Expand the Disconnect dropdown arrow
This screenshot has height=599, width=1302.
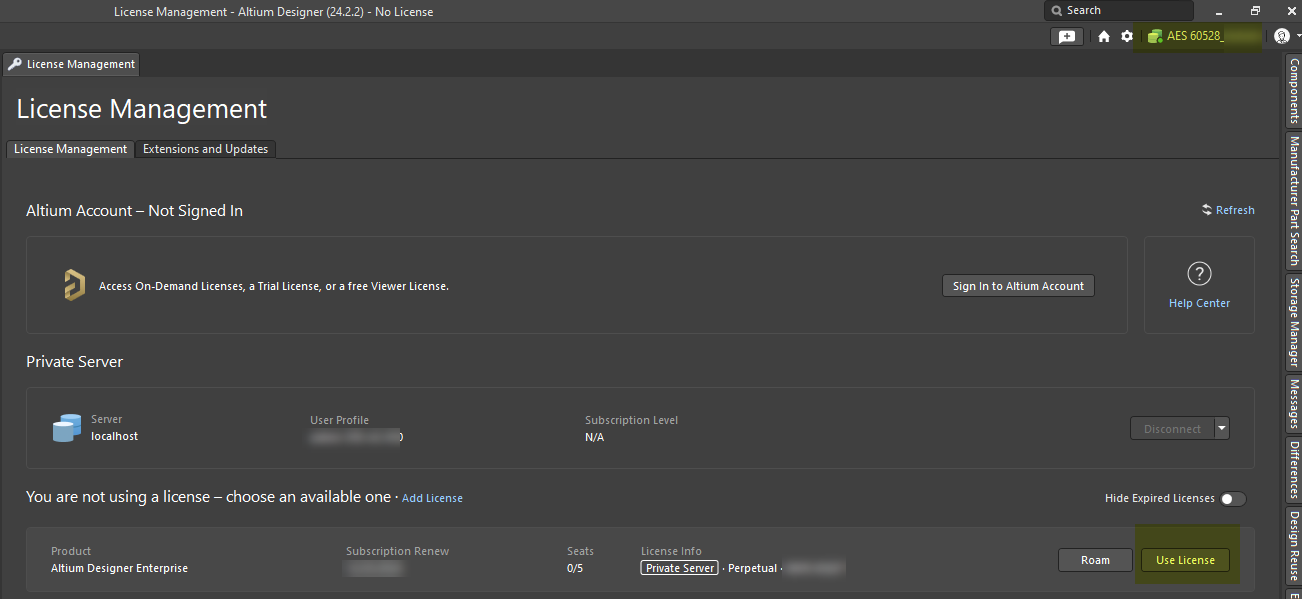(1221, 429)
